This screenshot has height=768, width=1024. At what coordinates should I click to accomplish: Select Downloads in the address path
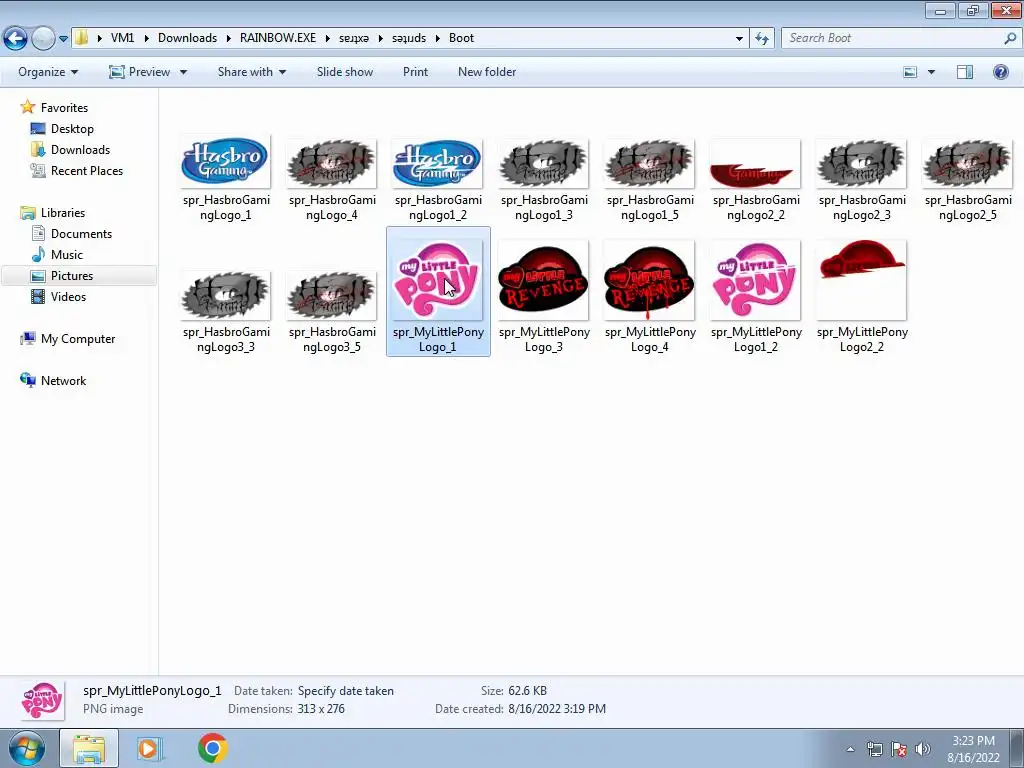187,38
